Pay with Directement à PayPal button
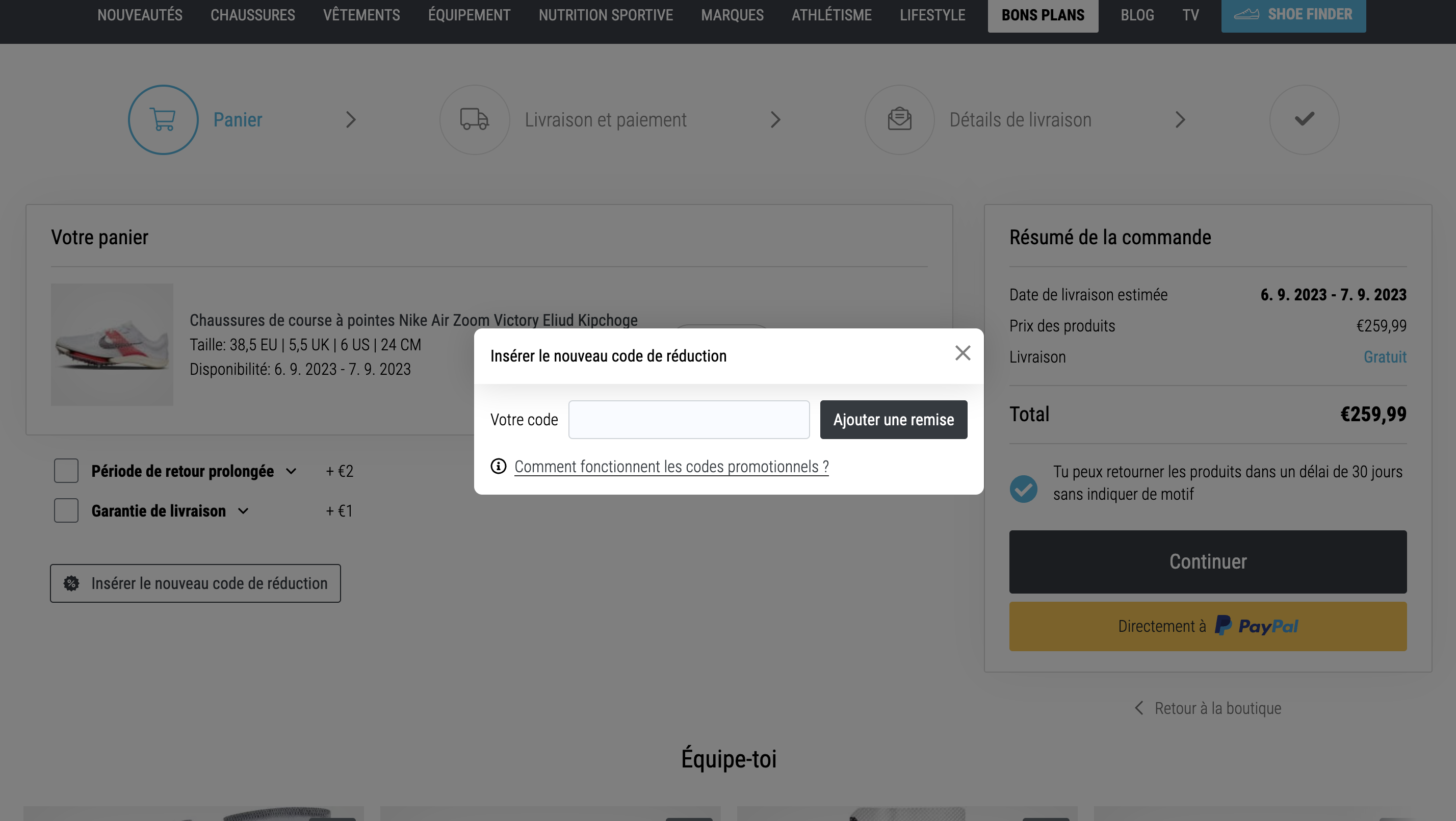 (x=1208, y=626)
